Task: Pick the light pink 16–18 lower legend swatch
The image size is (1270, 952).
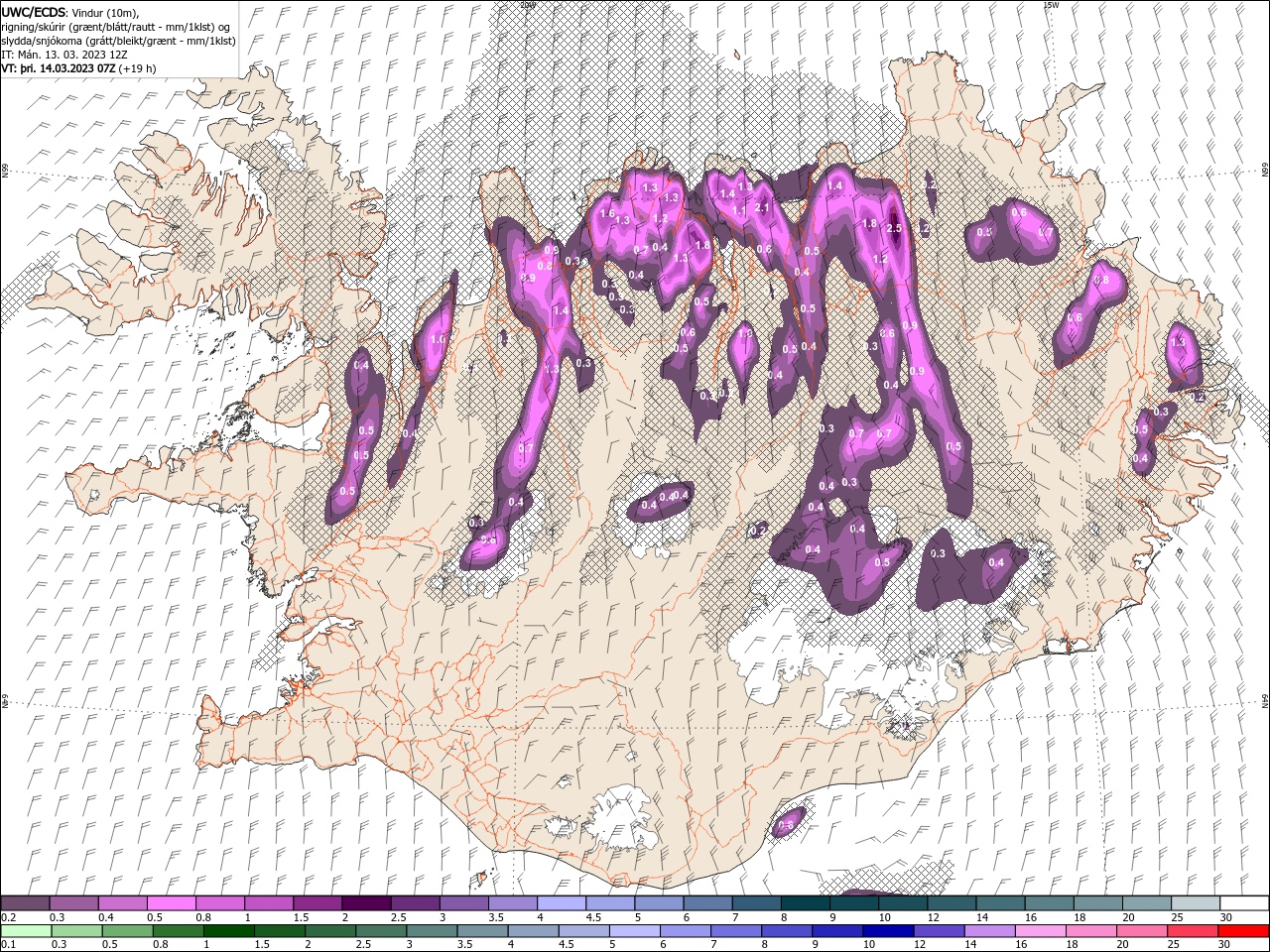Action: [1041, 931]
